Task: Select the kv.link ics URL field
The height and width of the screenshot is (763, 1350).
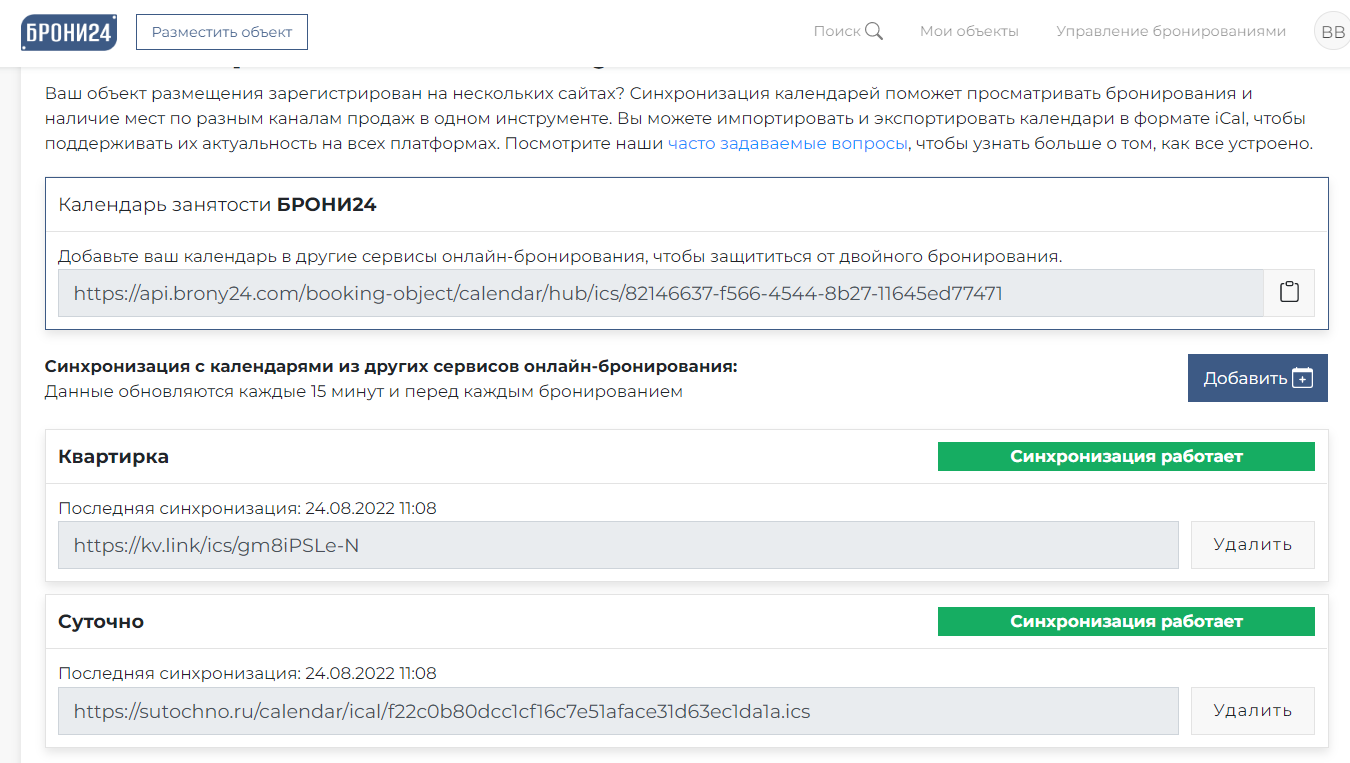Action: (618, 545)
